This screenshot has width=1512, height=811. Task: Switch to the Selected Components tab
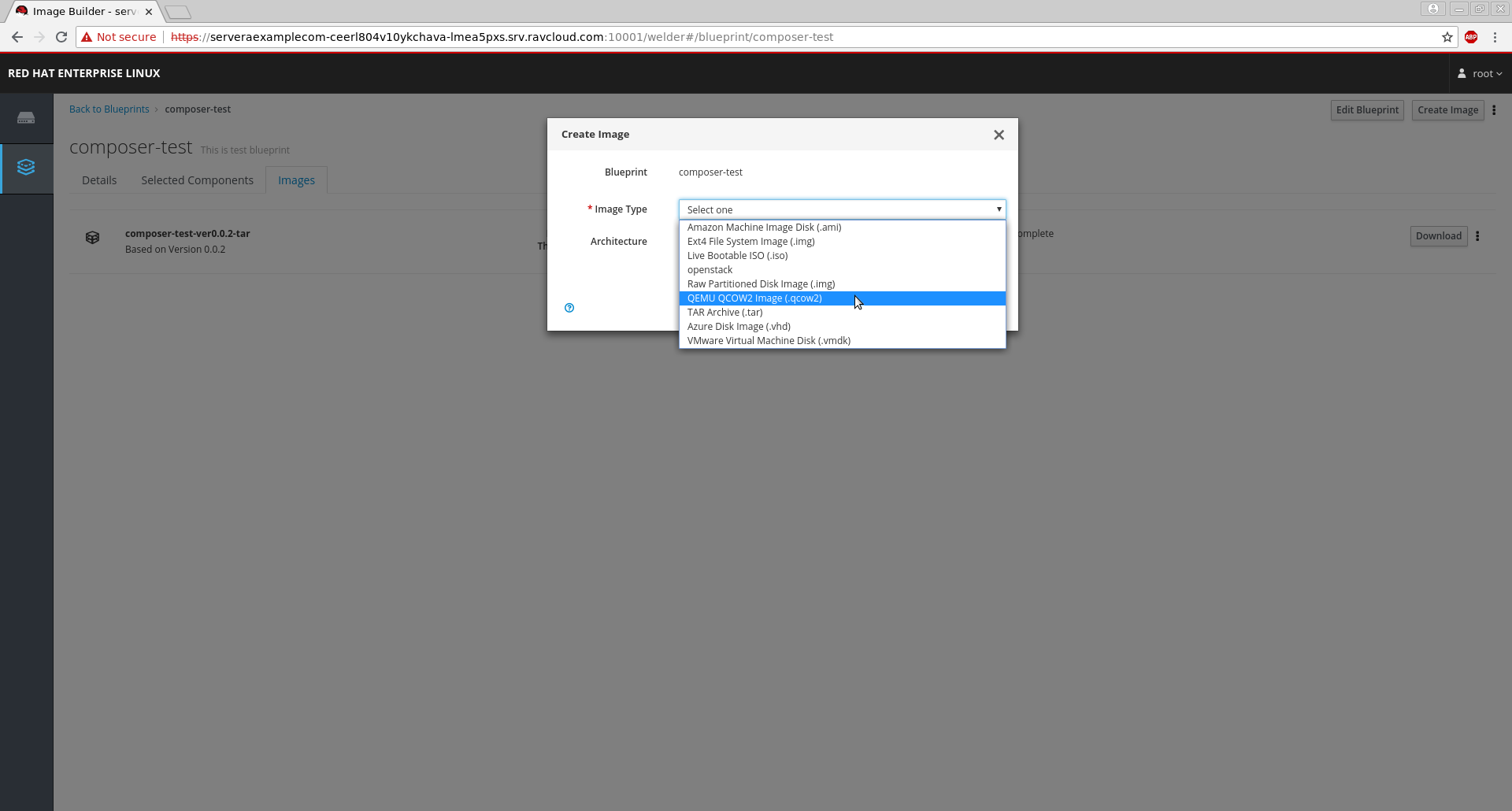tap(197, 180)
